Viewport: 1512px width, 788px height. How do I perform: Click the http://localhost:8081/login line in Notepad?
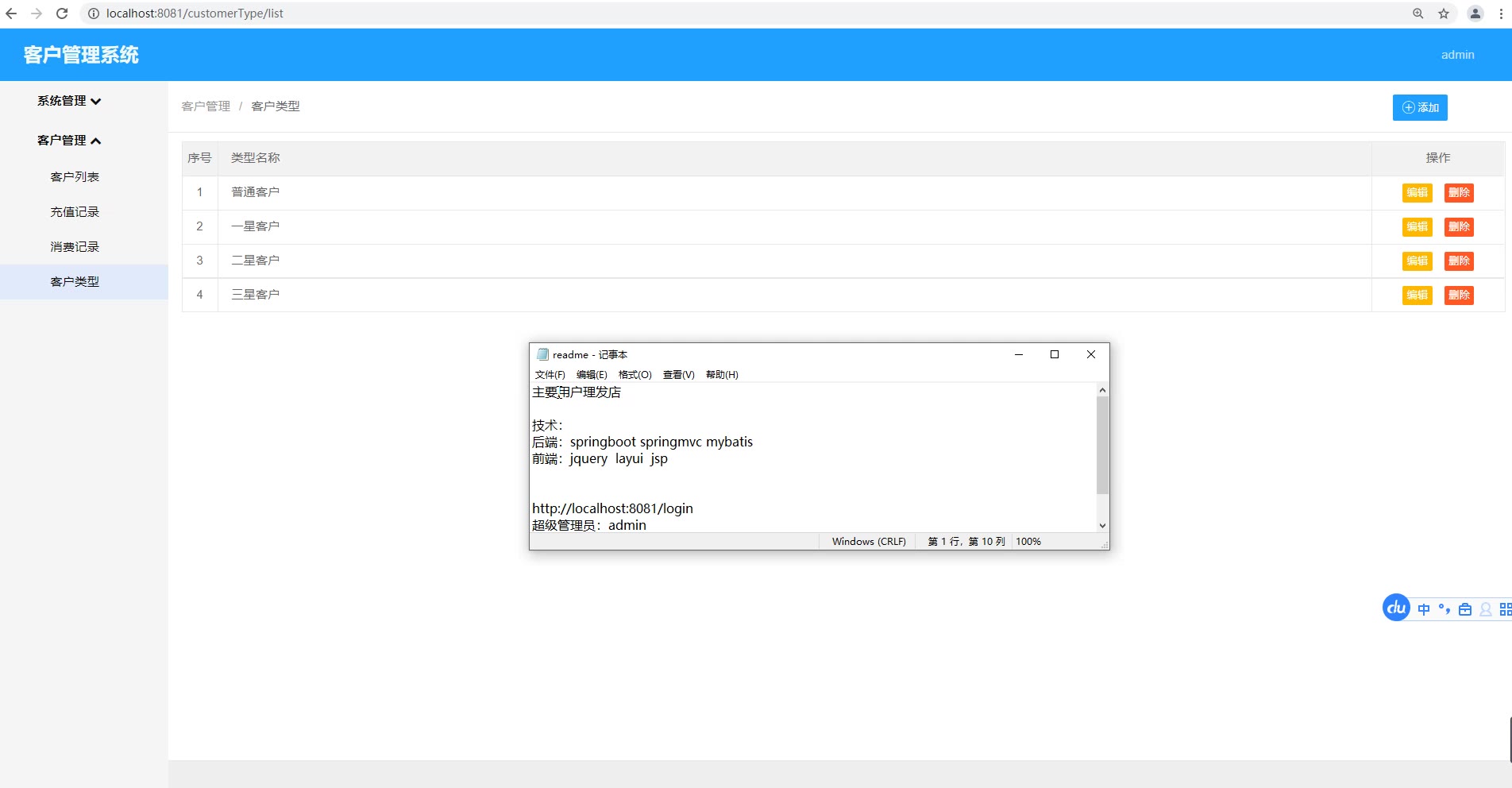point(612,508)
